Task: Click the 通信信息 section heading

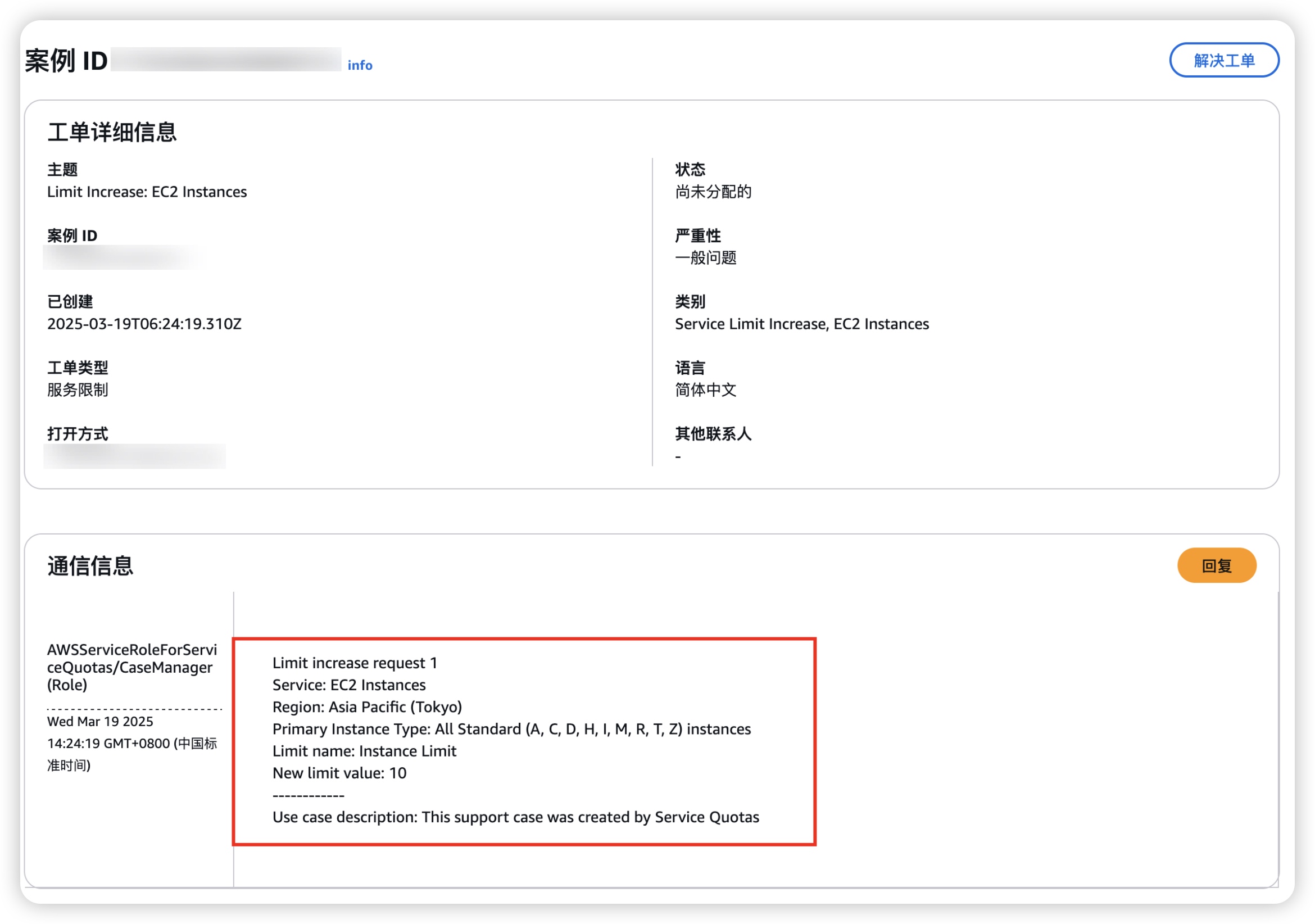Action: (90, 566)
